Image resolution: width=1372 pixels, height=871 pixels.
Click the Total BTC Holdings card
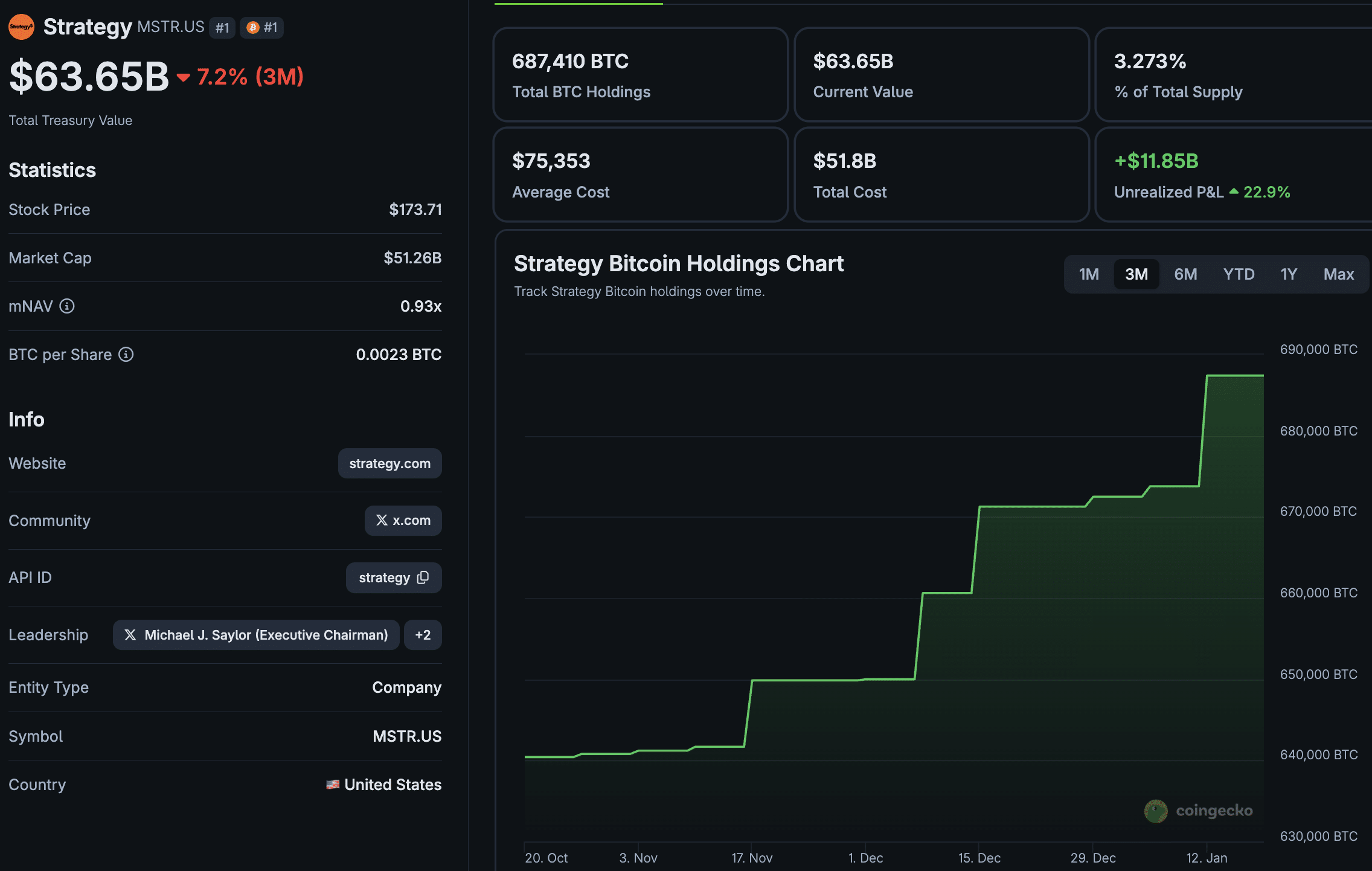coord(640,75)
